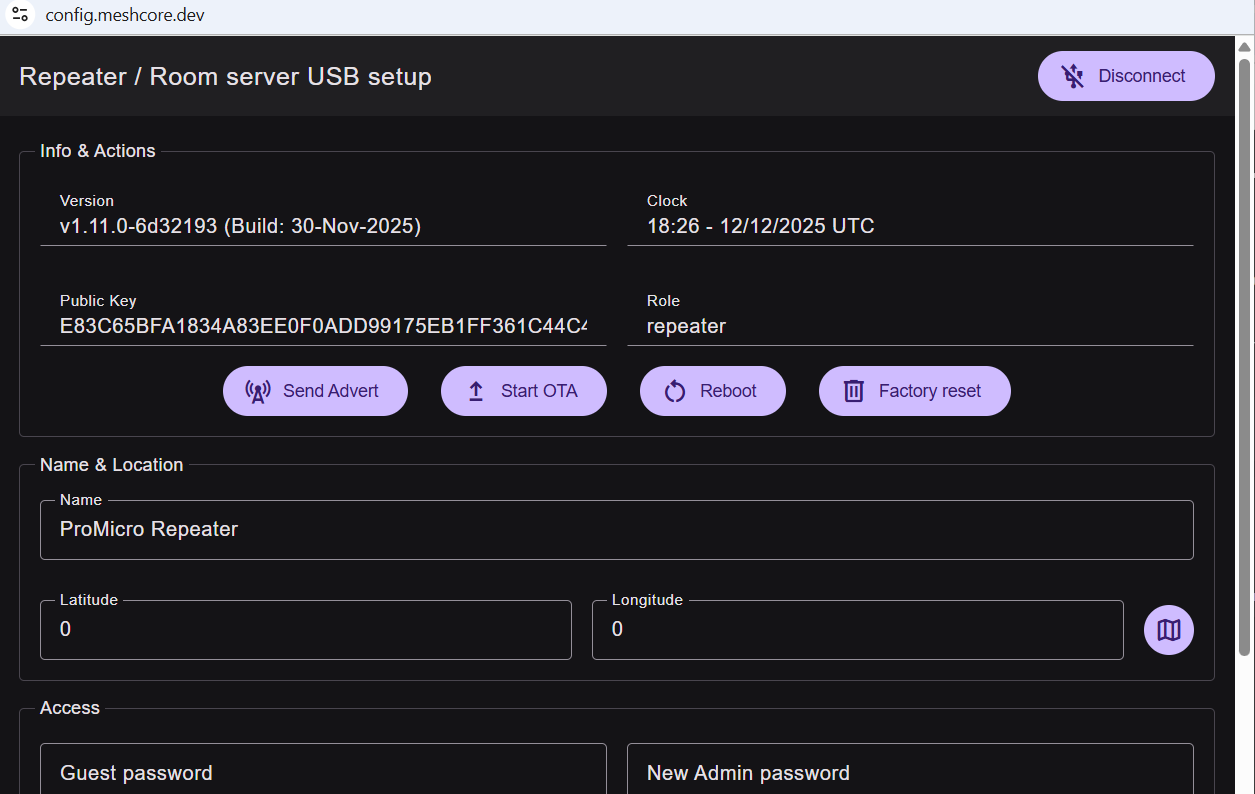Click the crossed-out USB icon on Disconnect

click(x=1073, y=76)
